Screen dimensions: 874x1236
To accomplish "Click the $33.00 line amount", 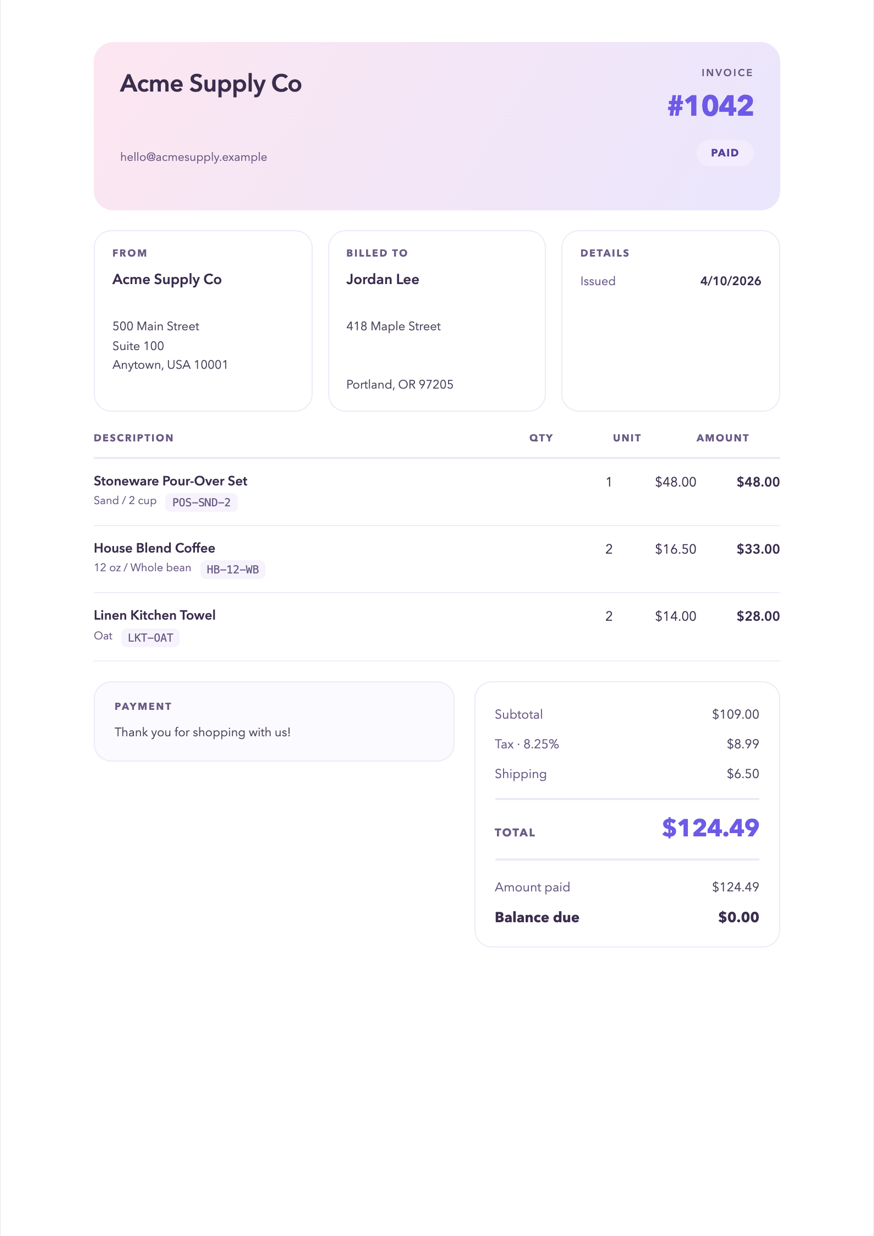I will 758,549.
